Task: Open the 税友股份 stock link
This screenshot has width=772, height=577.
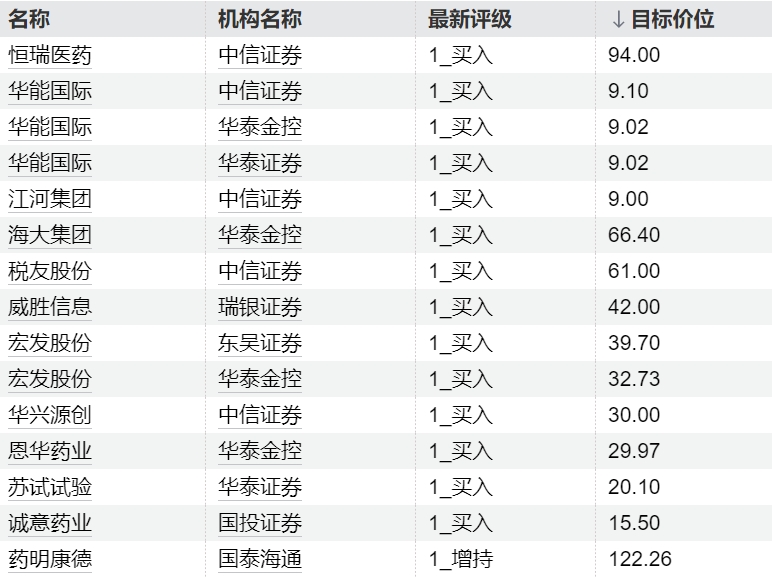Action: (50, 271)
